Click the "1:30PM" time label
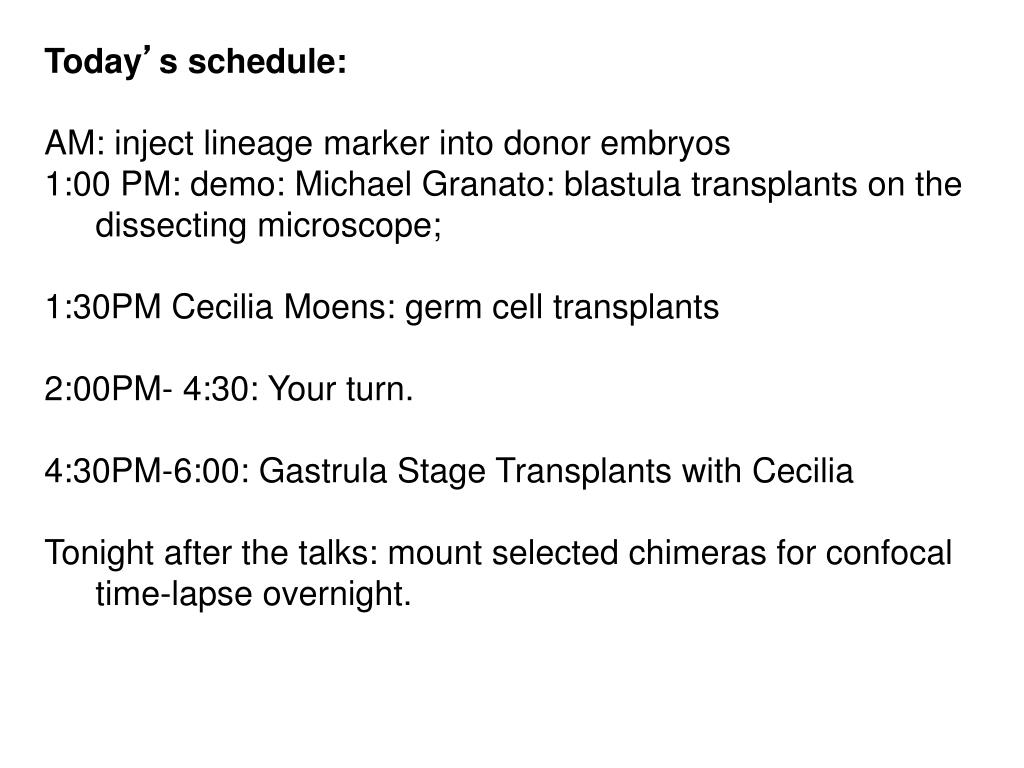Viewport: 1024px width, 768px height. pyautogui.click(x=103, y=307)
